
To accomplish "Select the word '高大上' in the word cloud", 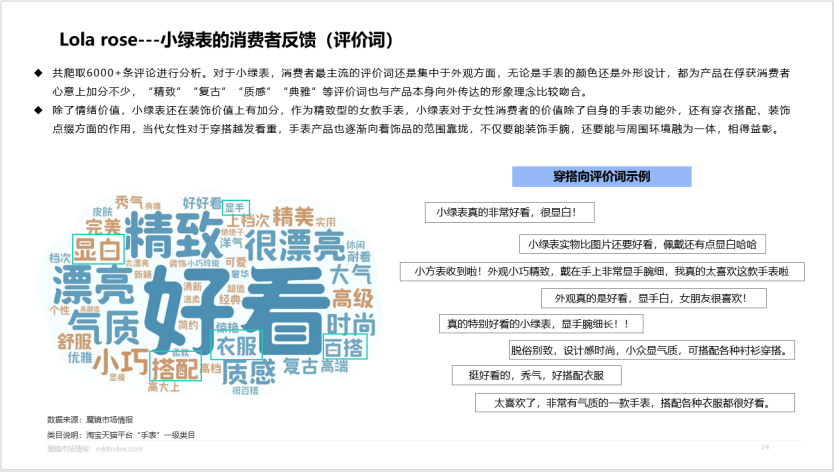I will point(164,387).
